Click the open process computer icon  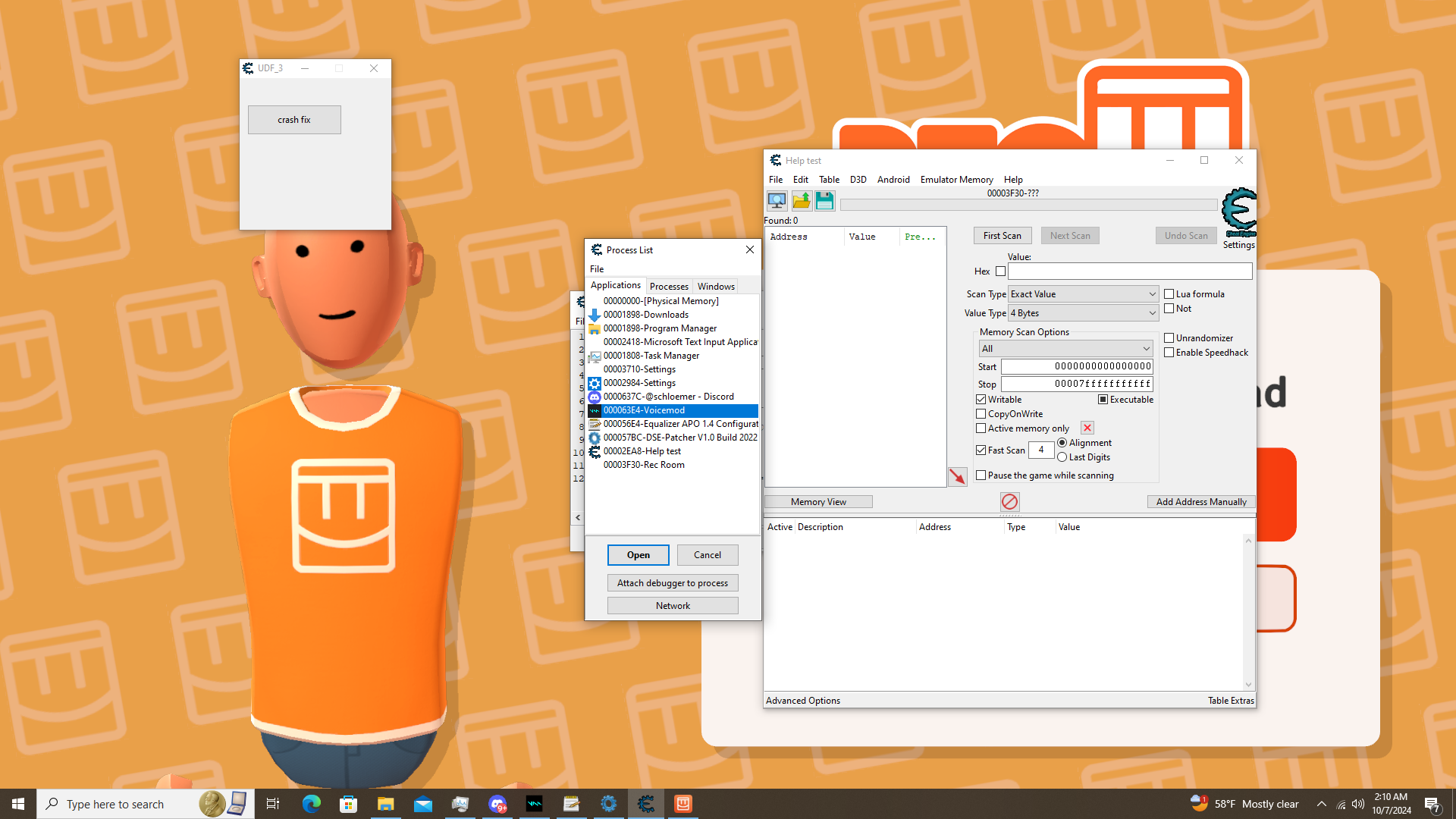(x=777, y=201)
